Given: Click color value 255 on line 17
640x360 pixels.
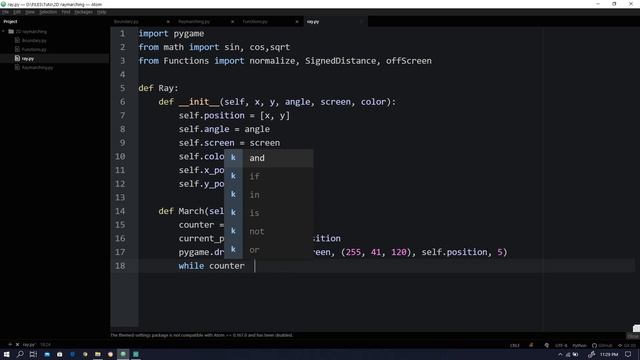Looking at the screenshot, I should [353, 252].
